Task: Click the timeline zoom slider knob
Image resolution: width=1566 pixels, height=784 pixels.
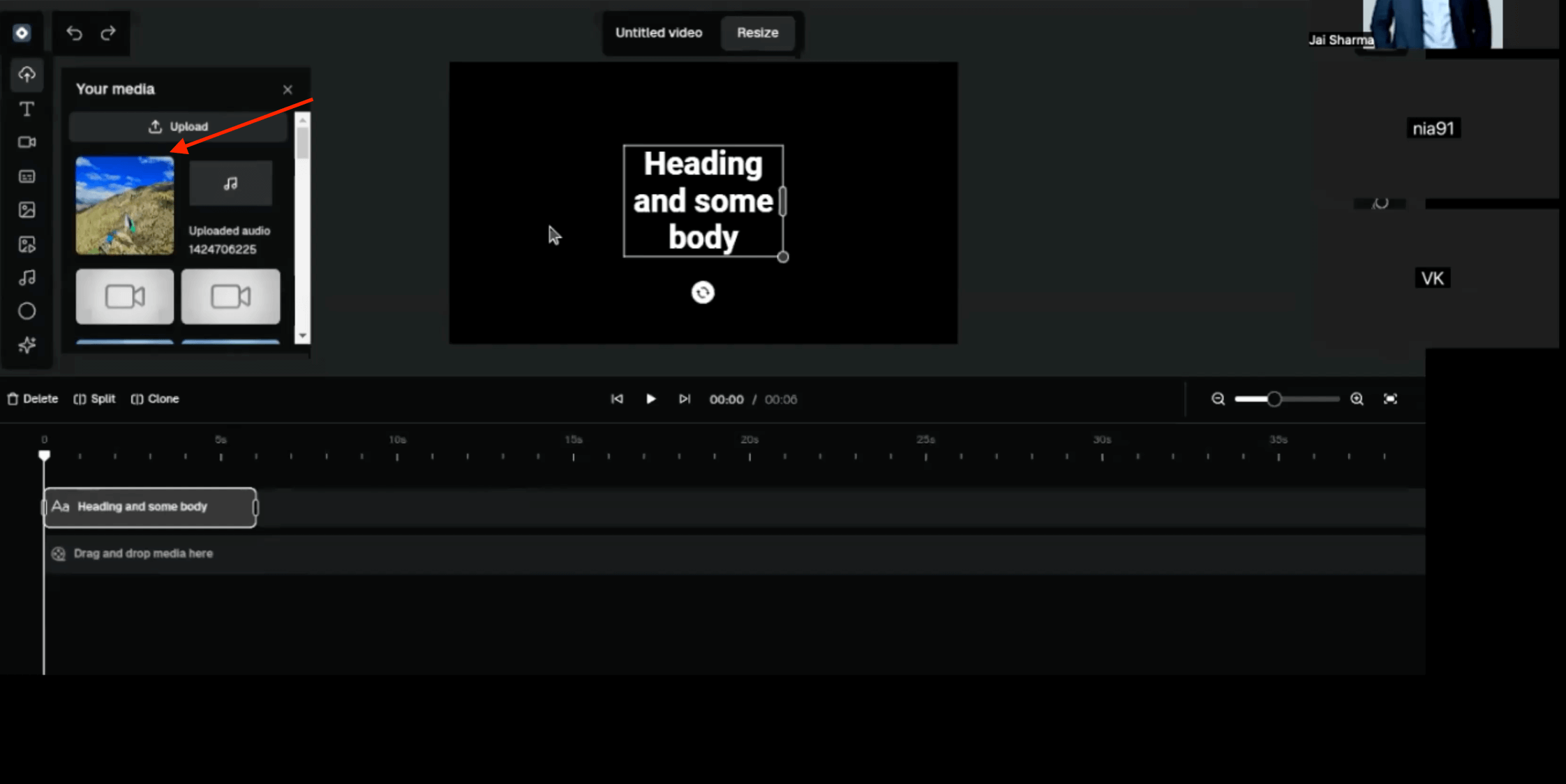Action: 1274,399
